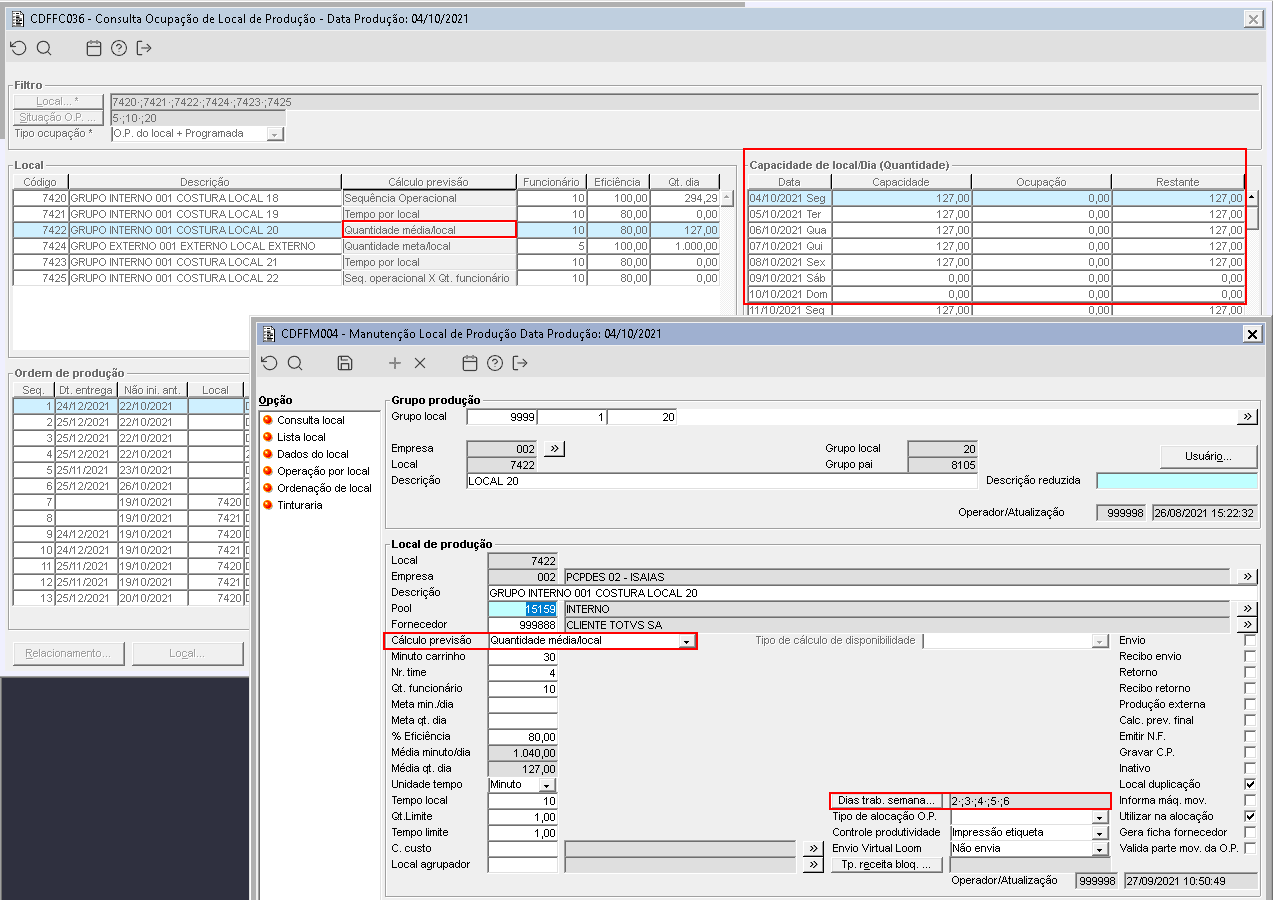Click lookup arrows beside PCPDES 02 - ISAIAS
Screen dimensions: 1273x900
pyautogui.click(x=1247, y=577)
